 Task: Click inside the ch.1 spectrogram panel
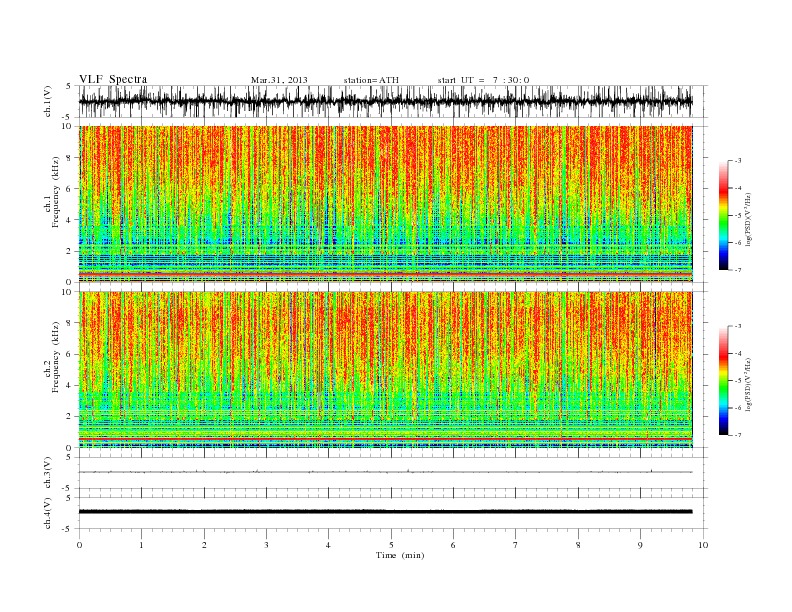tap(386, 204)
